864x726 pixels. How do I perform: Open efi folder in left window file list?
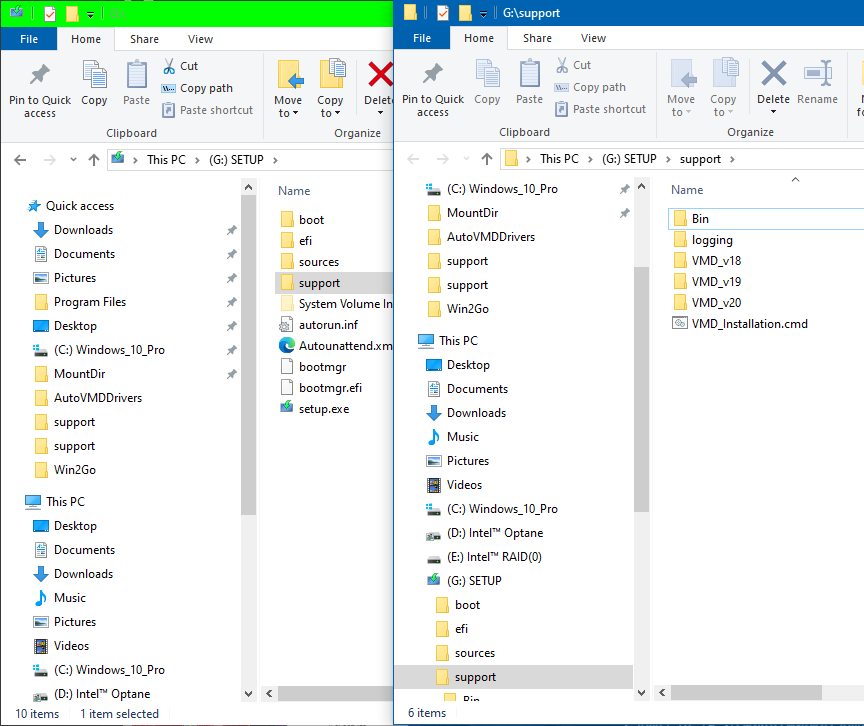305,241
